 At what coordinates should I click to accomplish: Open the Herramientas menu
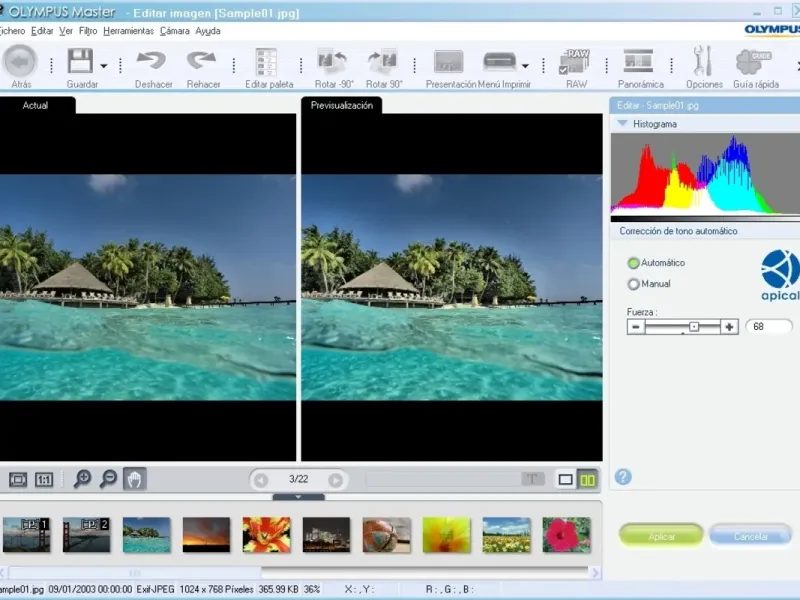128,31
